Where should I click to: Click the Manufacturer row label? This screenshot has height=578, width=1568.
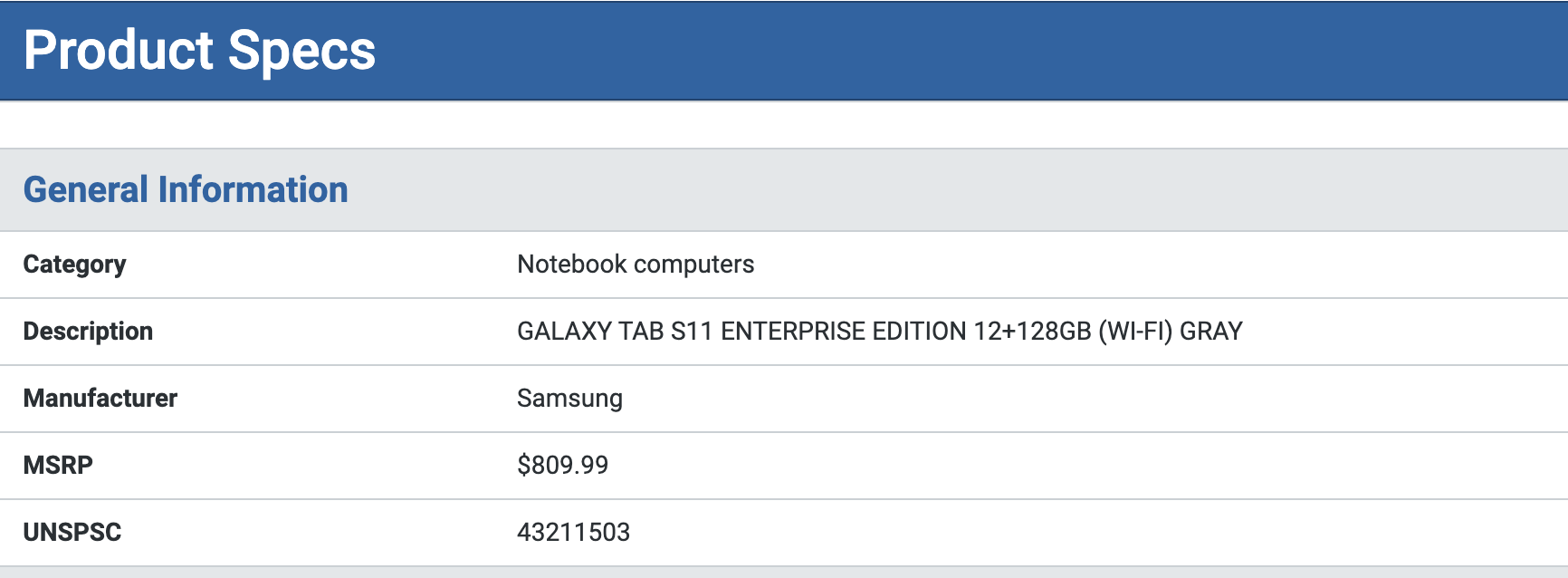point(100,399)
